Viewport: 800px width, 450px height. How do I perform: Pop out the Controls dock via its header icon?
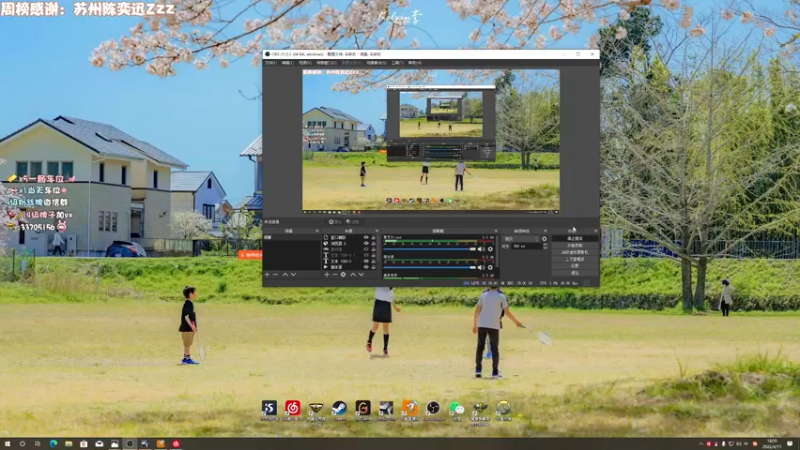point(596,231)
